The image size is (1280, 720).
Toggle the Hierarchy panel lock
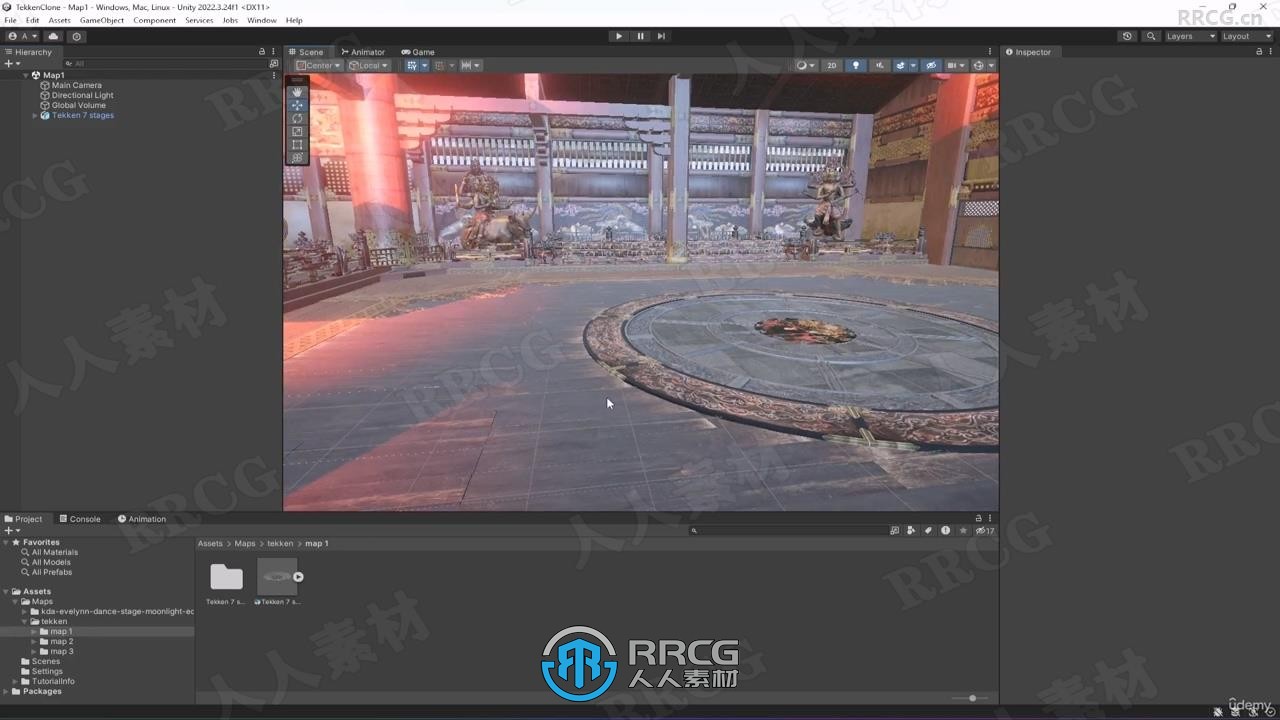coord(262,52)
